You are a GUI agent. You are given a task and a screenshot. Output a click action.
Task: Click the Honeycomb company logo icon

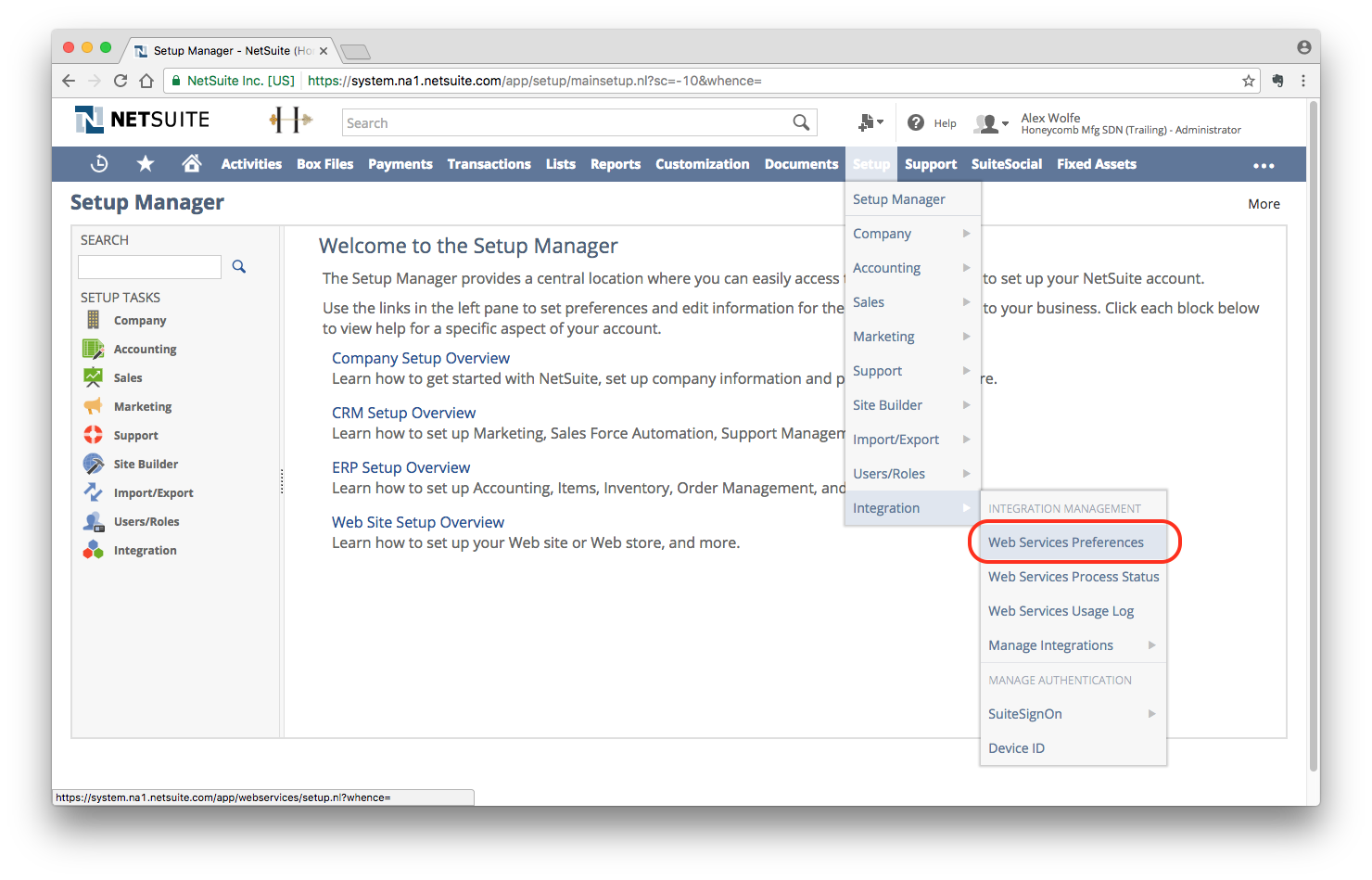(x=291, y=120)
